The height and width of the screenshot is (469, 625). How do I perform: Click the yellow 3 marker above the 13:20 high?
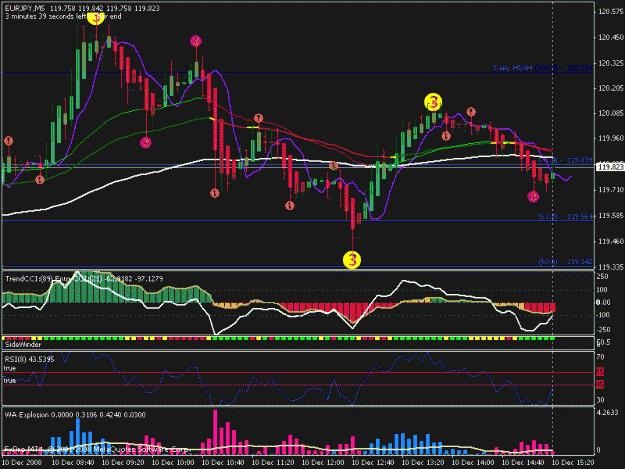433,102
